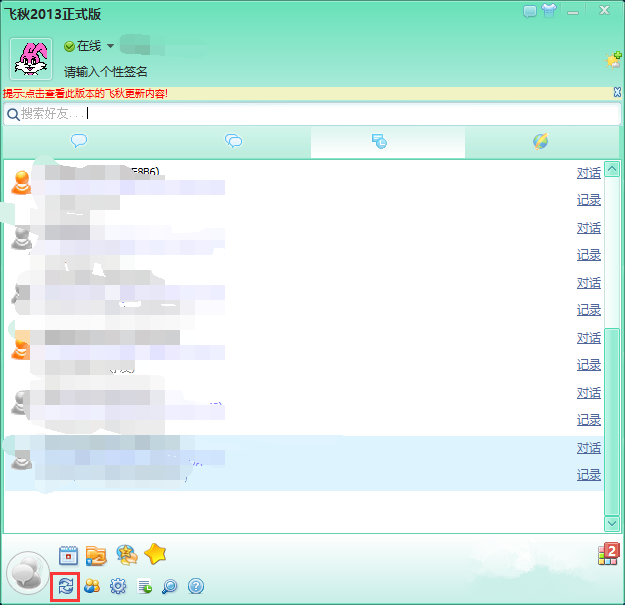Click 记录 for the third contact
Image resolution: width=625 pixels, height=605 pixels.
(589, 310)
